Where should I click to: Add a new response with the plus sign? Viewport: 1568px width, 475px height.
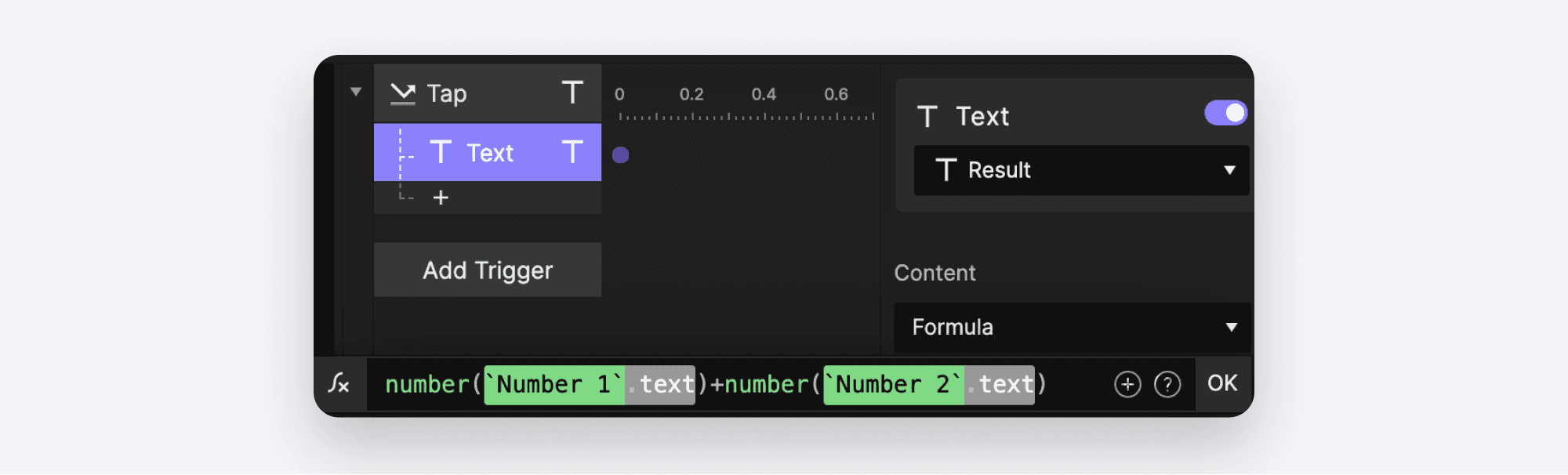point(441,197)
